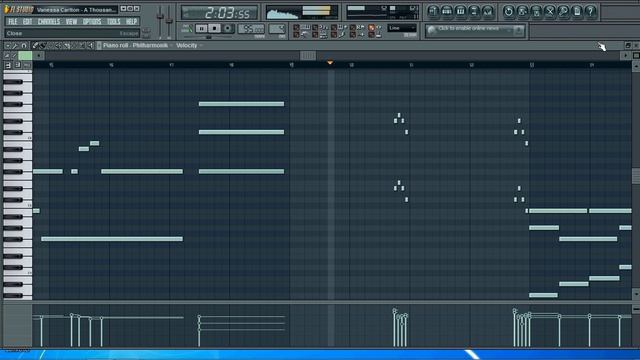Toggle the first top-row recording panel button
Screen dimensions: 640x360
pos(296,27)
